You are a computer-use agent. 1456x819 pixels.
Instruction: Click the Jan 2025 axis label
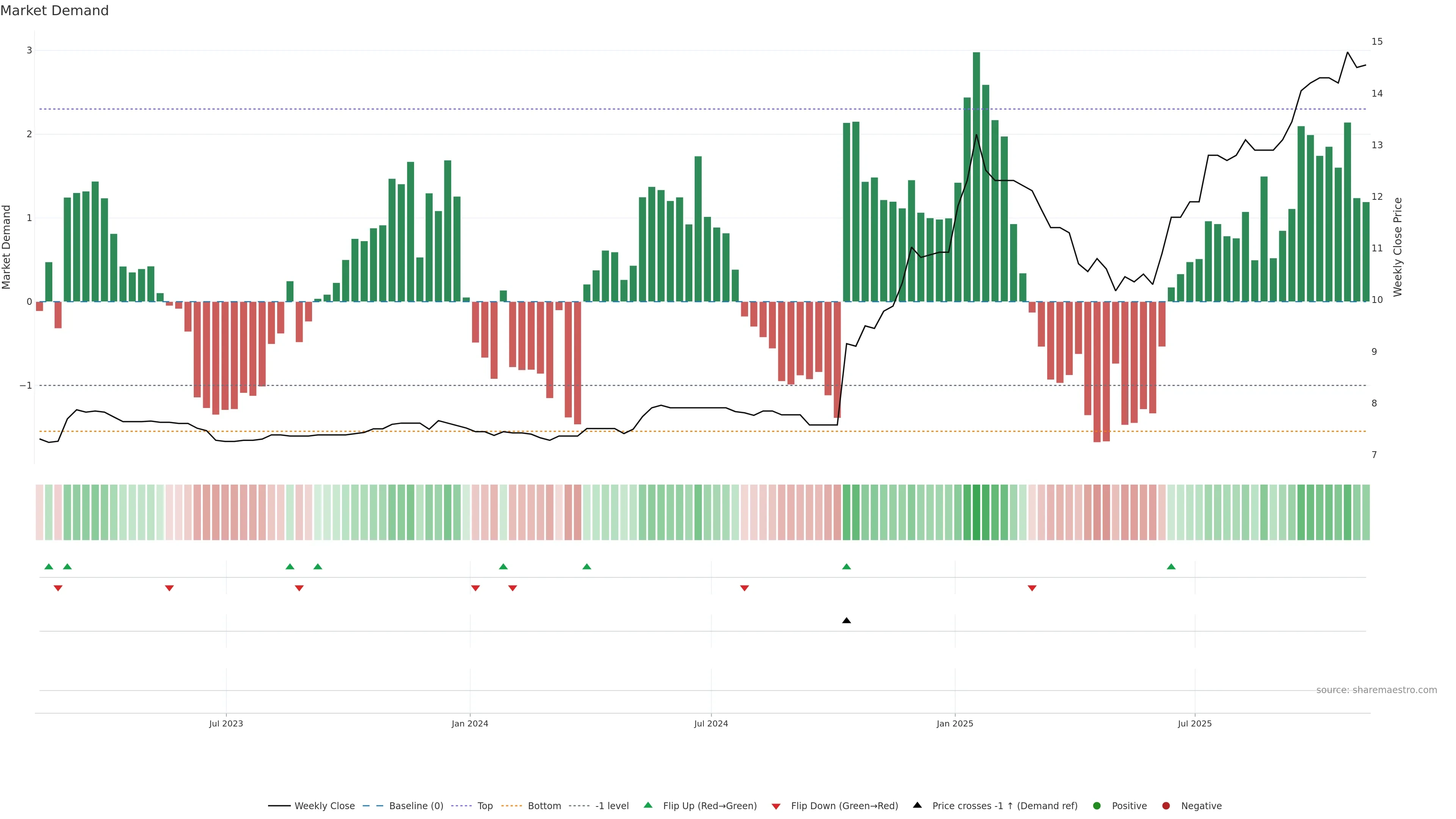pos(955,723)
